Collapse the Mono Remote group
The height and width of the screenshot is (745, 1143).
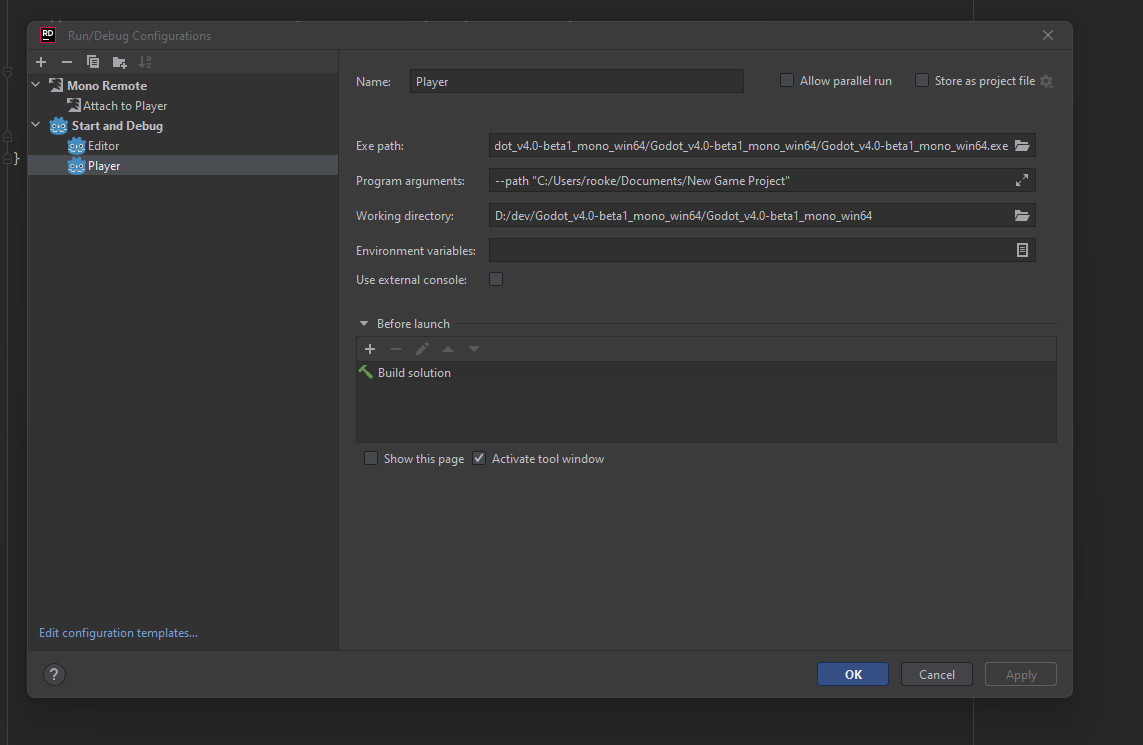tap(35, 84)
